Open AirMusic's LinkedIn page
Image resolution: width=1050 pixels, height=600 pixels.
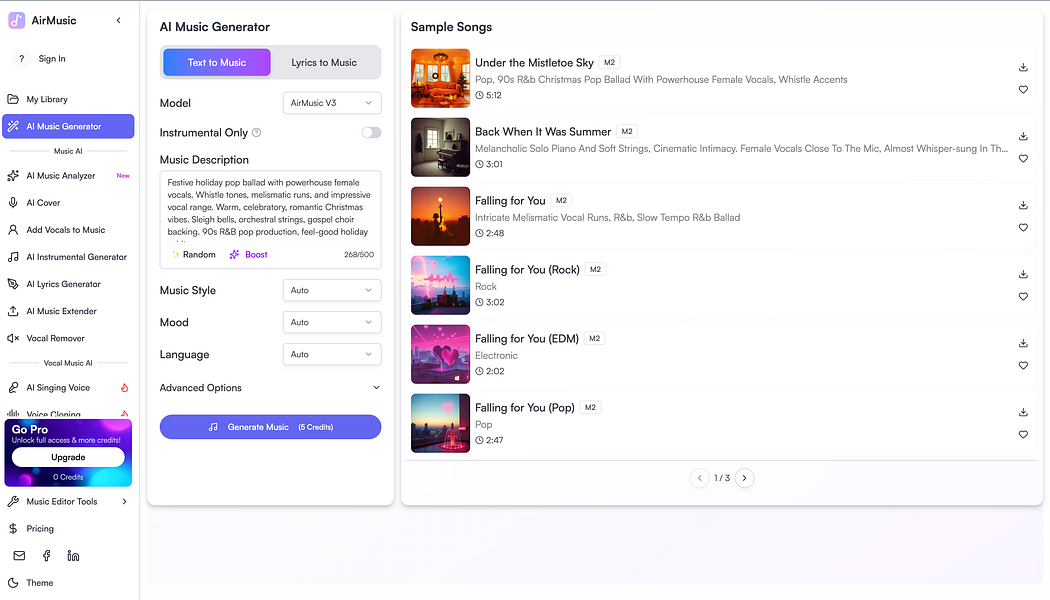click(72, 555)
